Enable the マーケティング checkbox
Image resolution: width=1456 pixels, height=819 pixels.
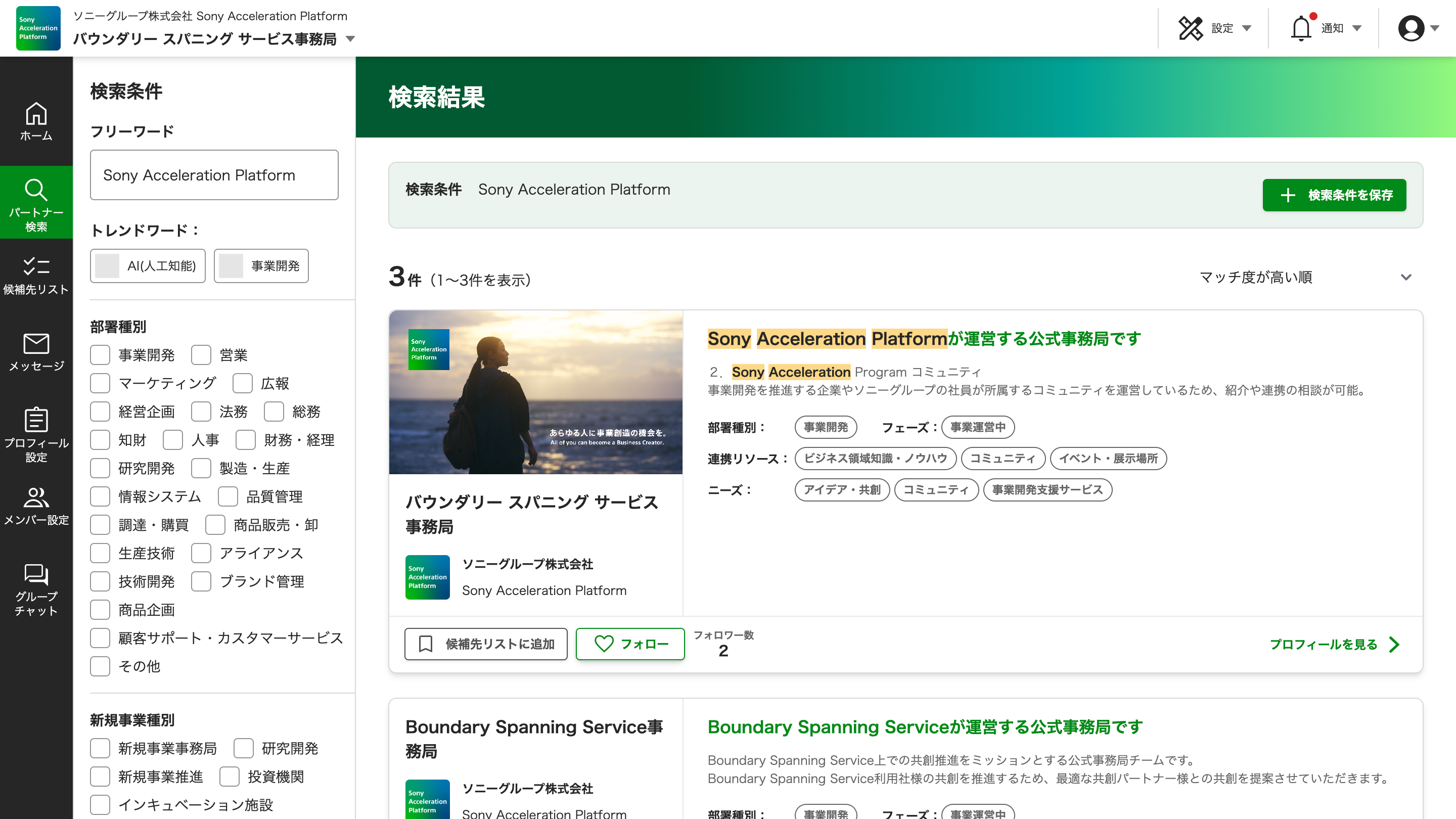(x=100, y=383)
